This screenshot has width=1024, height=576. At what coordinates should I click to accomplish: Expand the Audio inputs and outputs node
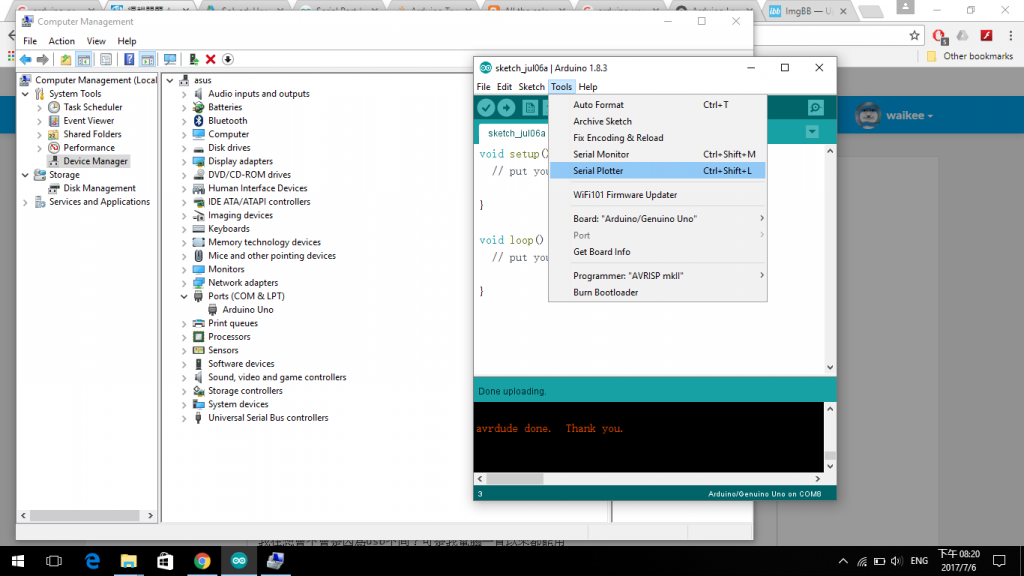(184, 94)
